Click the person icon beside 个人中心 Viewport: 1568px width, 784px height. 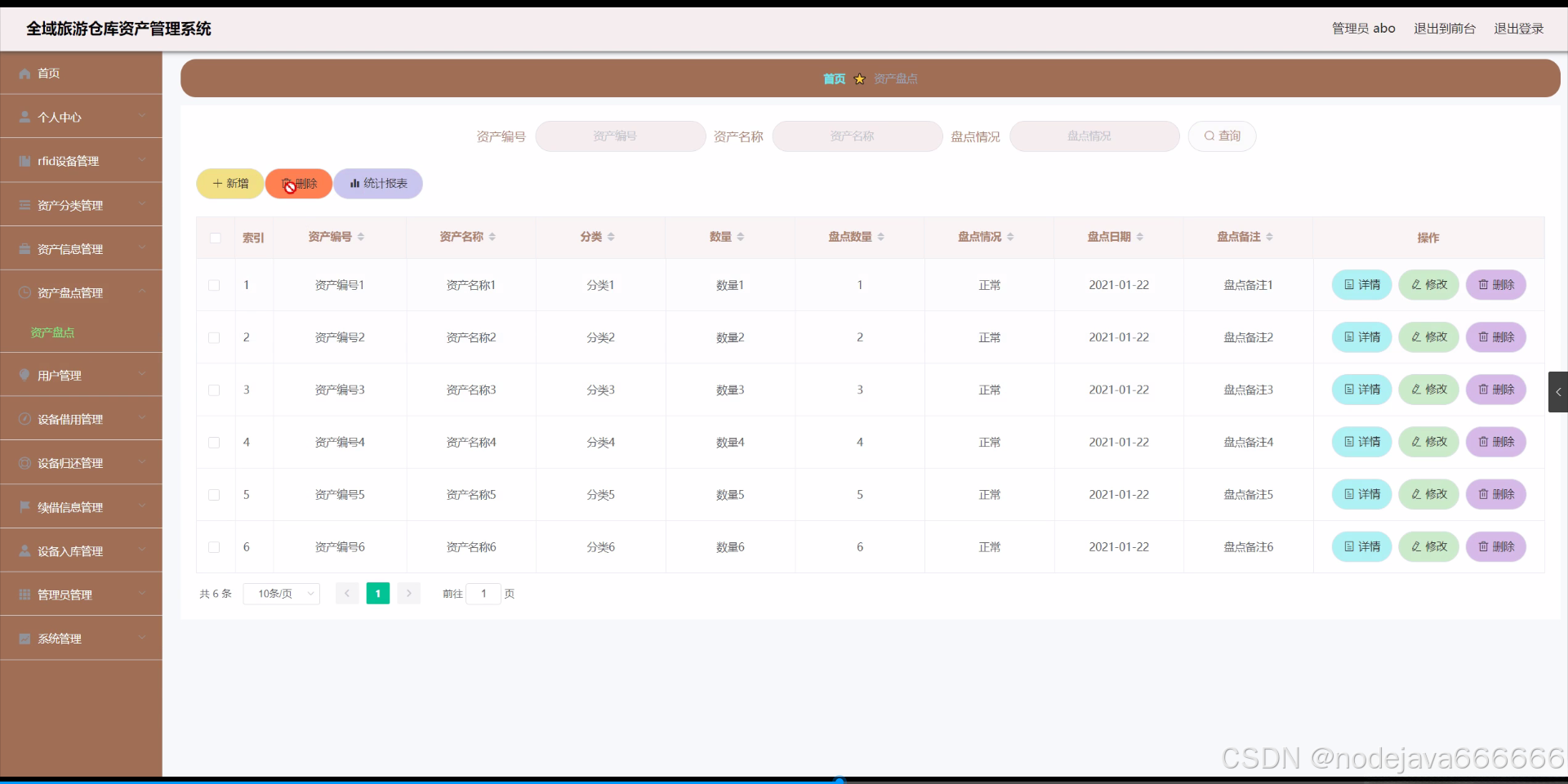(24, 118)
